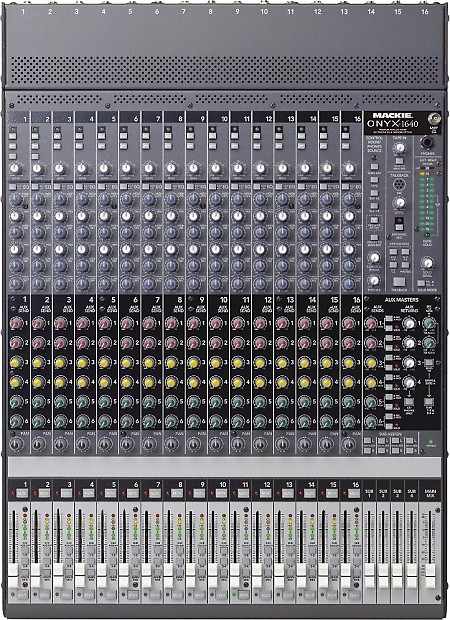
Task: Click the yellow Aux 3 knob on channel 9
Action: (193, 363)
